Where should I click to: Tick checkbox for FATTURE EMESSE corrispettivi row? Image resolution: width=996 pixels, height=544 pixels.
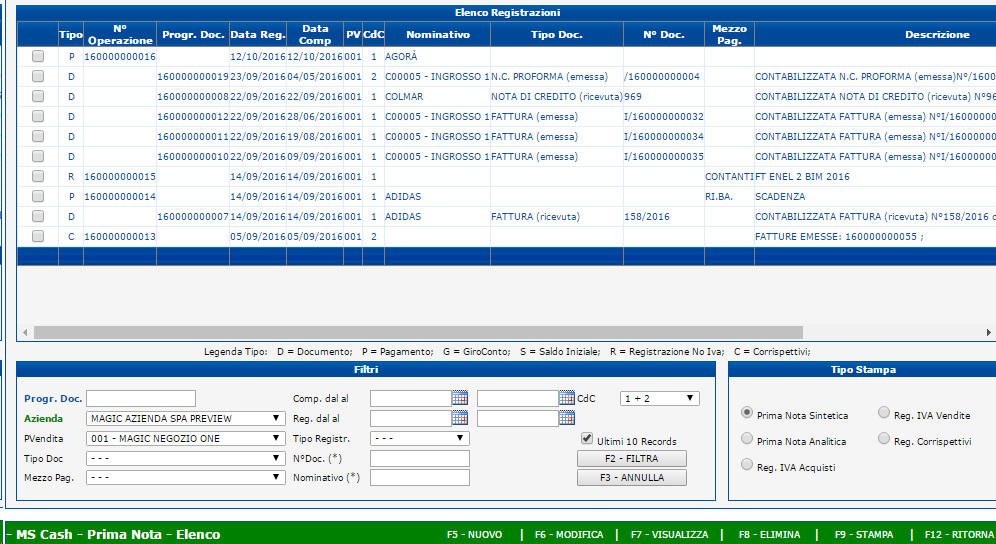pos(38,236)
